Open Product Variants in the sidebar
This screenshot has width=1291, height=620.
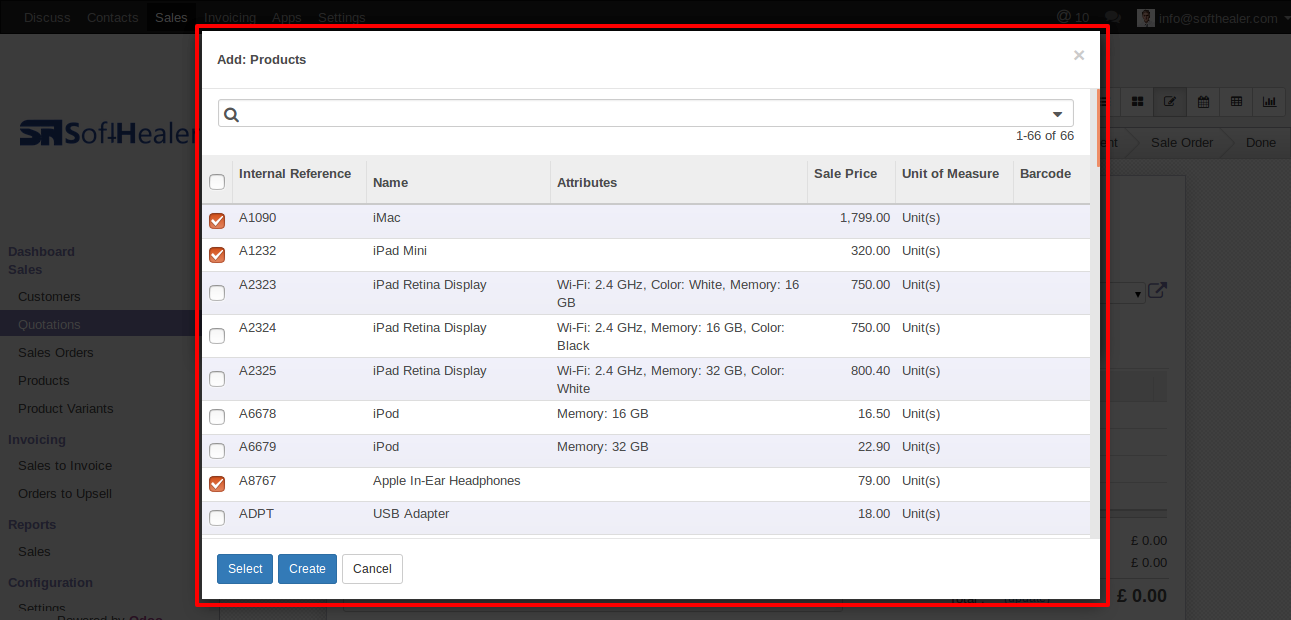coord(66,408)
